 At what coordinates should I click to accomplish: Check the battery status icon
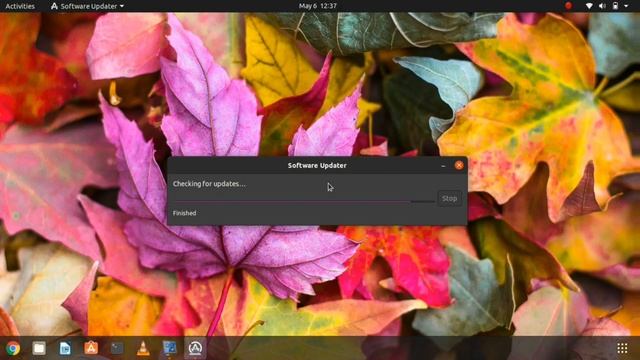(615, 6)
